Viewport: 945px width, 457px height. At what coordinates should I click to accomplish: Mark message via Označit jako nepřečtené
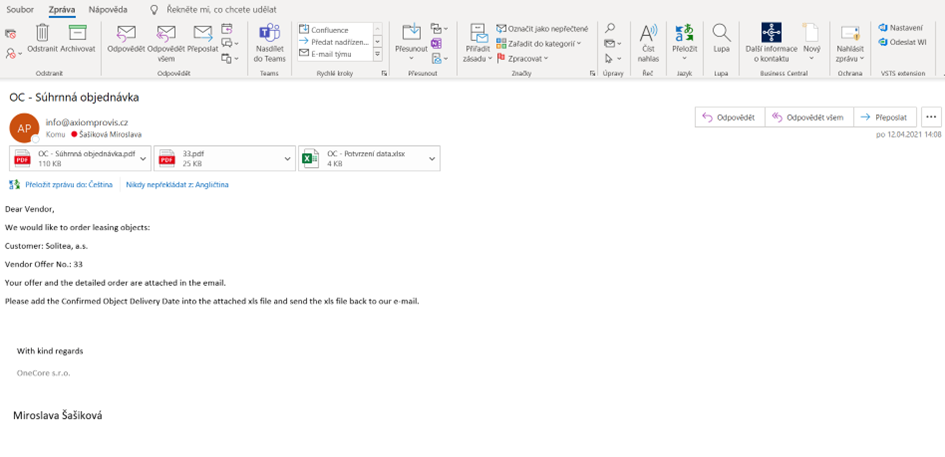click(540, 29)
